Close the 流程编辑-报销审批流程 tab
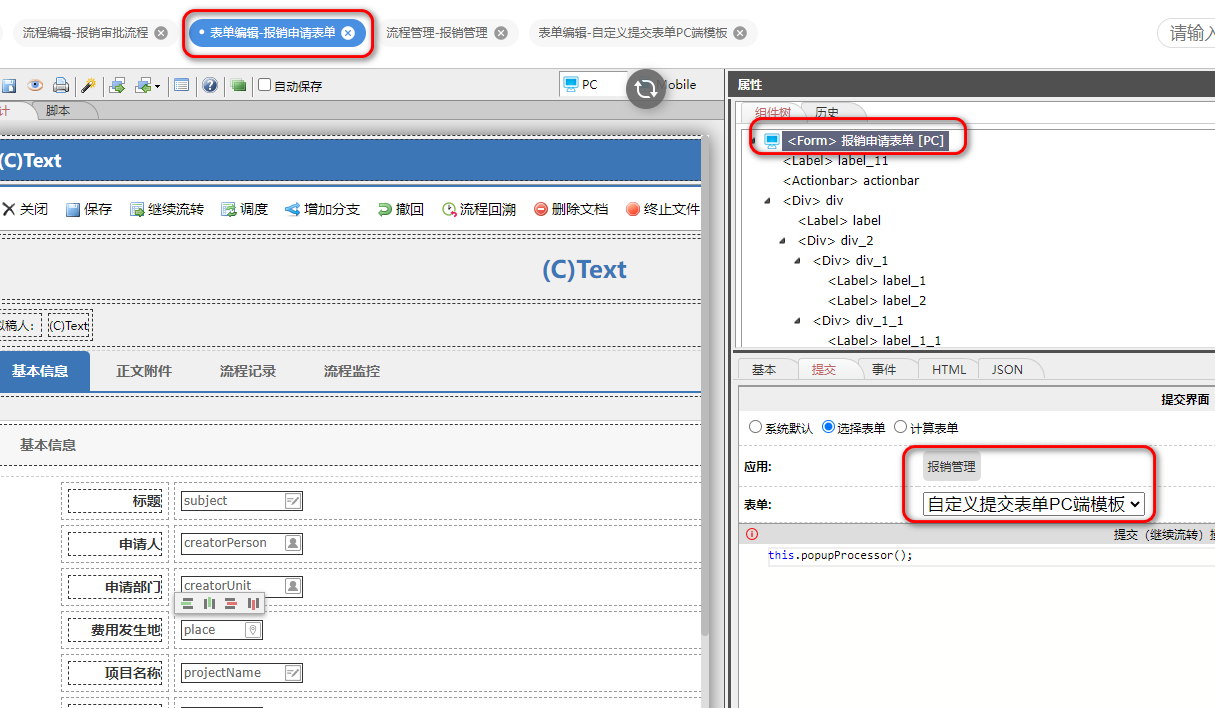The height and width of the screenshot is (708, 1215). [161, 33]
